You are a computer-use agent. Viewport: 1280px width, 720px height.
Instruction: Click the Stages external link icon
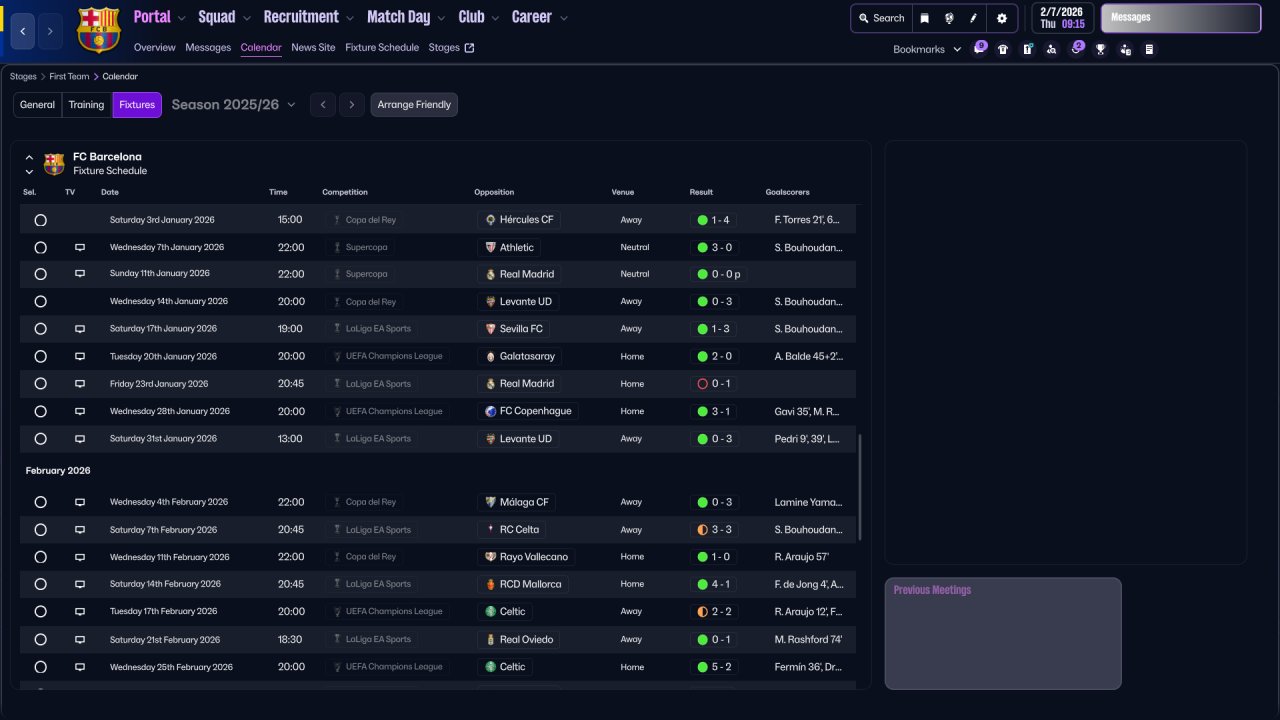(x=470, y=47)
